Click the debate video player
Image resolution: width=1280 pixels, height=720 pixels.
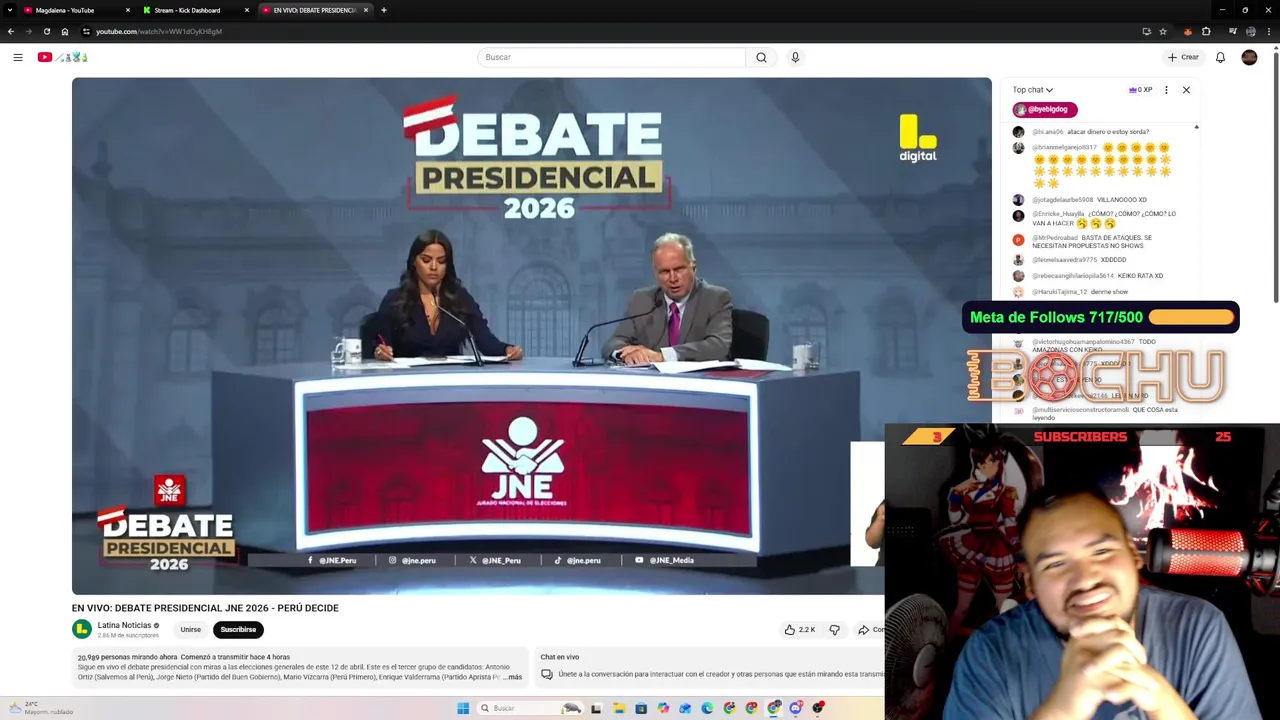pyautogui.click(x=531, y=336)
